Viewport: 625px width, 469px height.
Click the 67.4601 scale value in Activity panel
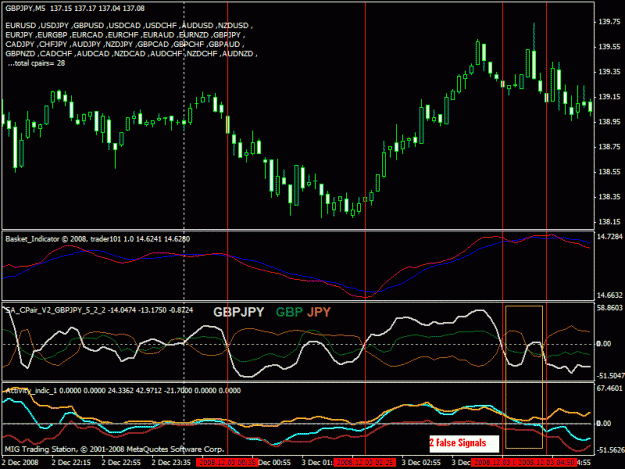[609, 388]
